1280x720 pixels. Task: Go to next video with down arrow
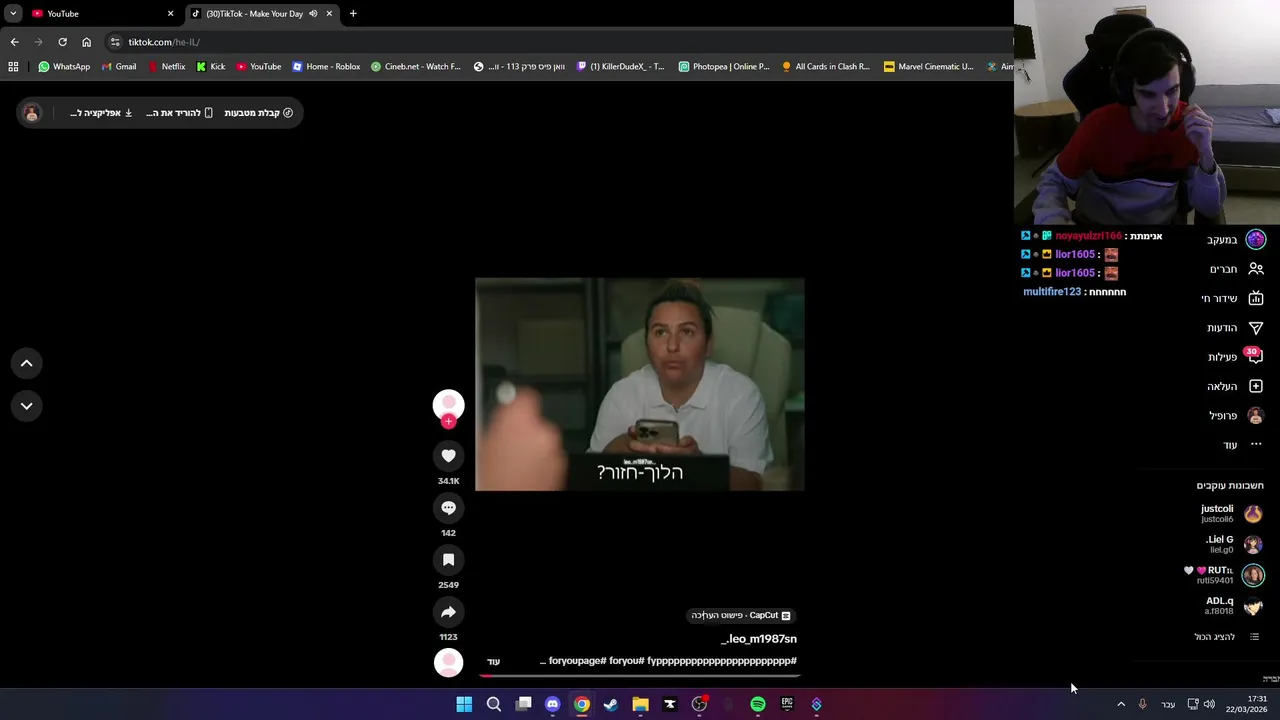click(x=26, y=406)
